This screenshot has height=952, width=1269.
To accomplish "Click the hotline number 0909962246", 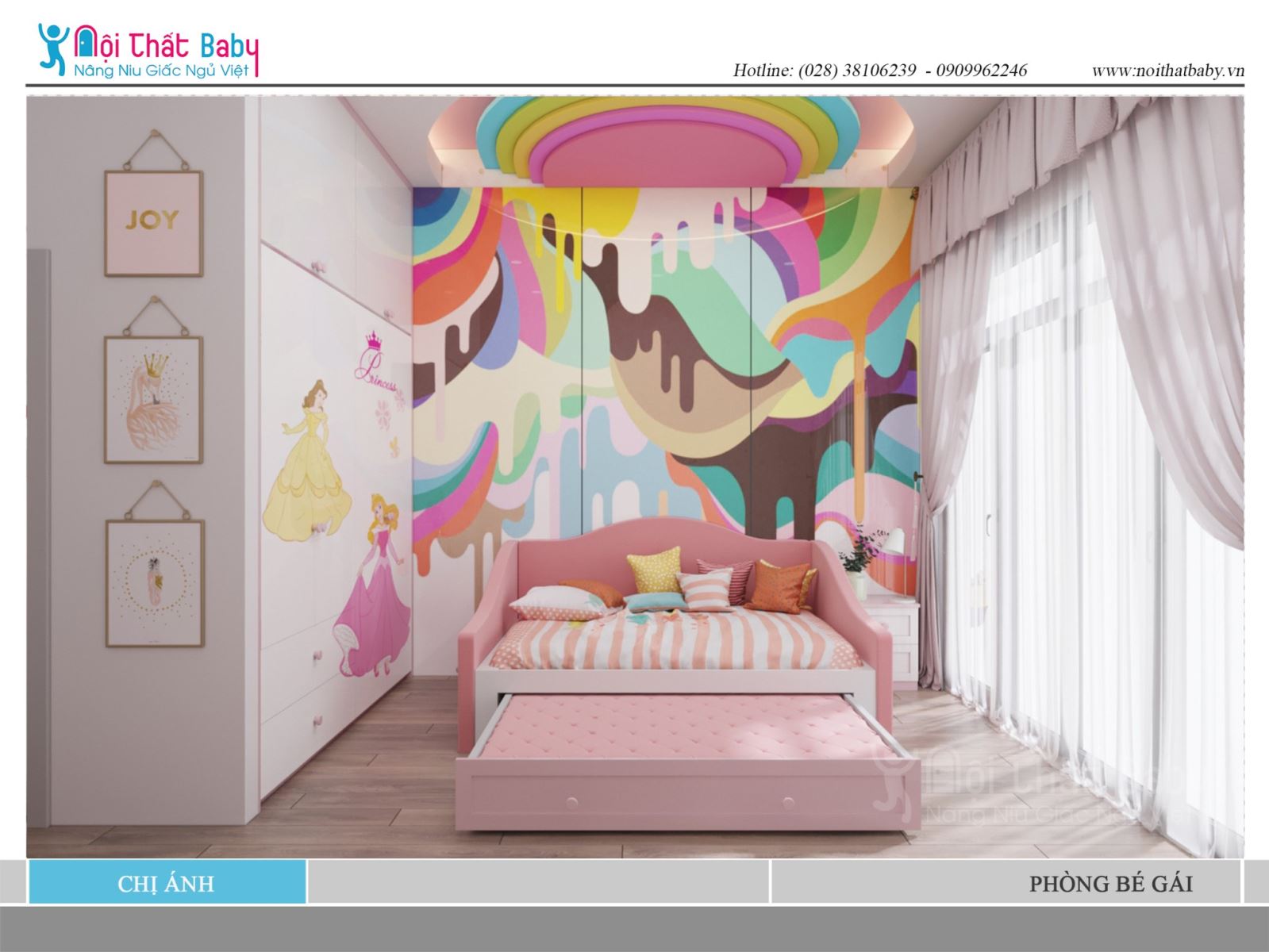I will point(981,70).
